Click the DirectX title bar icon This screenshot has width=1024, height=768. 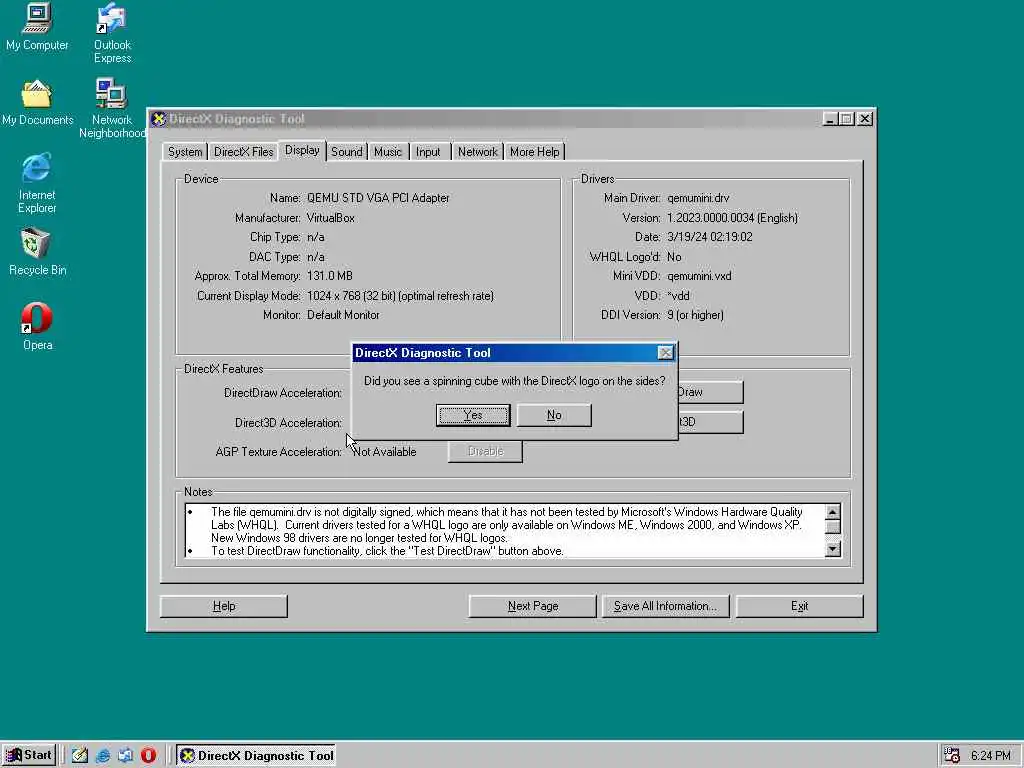click(158, 119)
